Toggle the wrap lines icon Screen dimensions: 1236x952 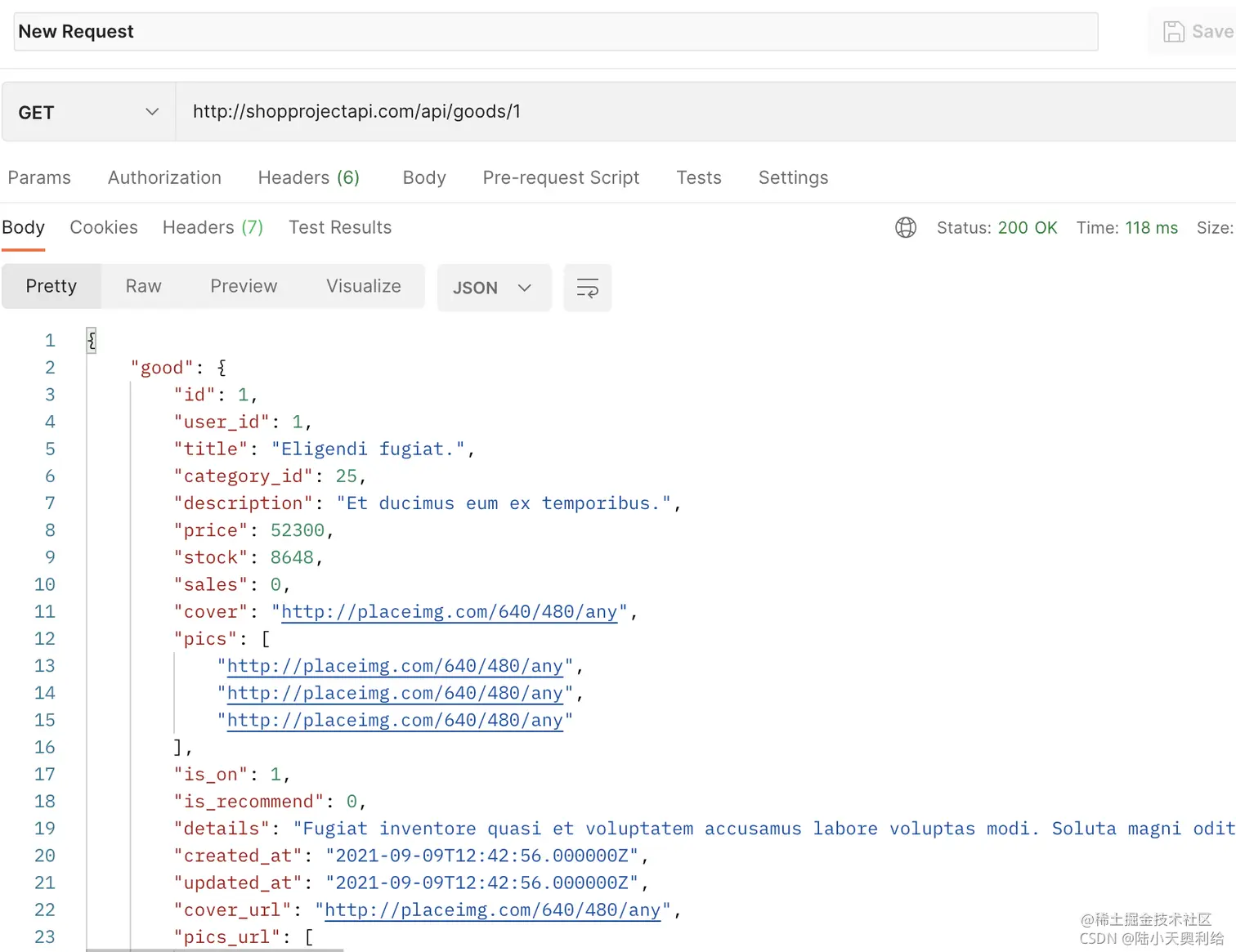[x=588, y=288]
